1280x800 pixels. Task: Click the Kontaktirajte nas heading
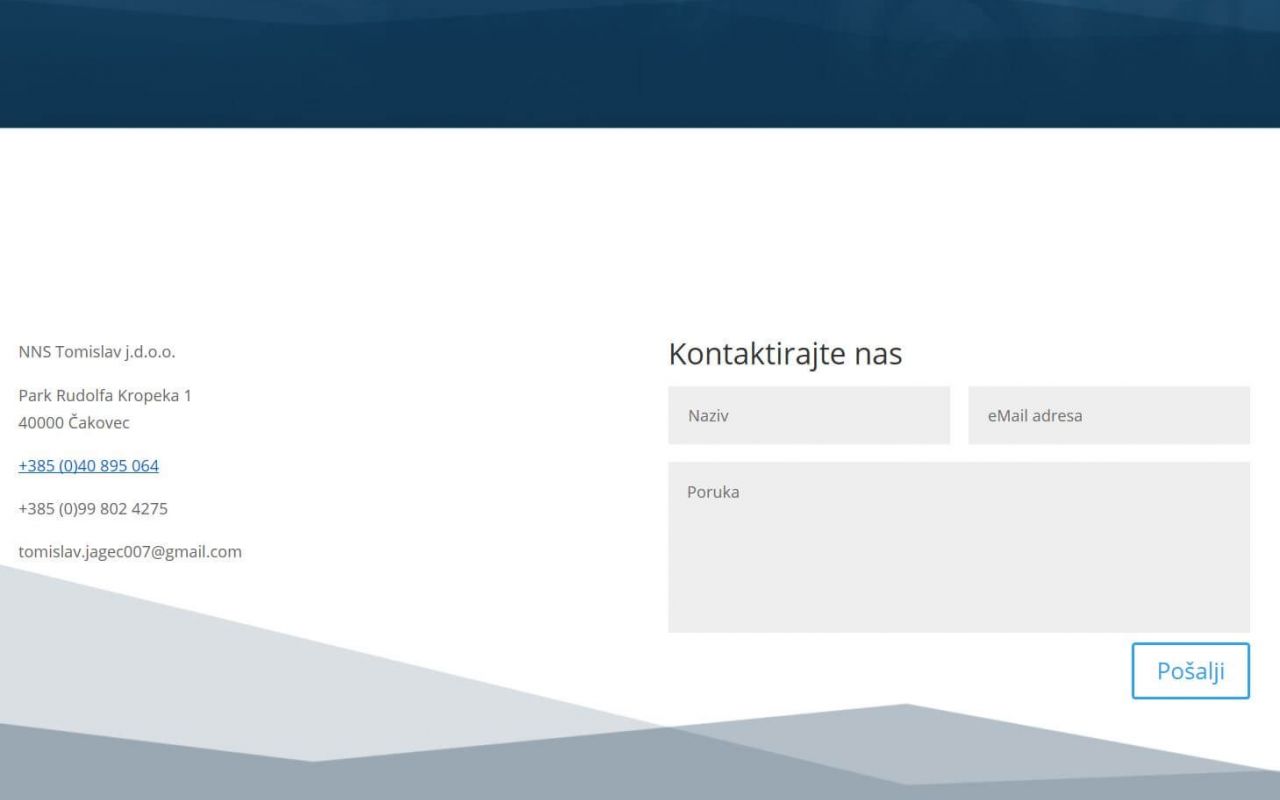point(785,354)
